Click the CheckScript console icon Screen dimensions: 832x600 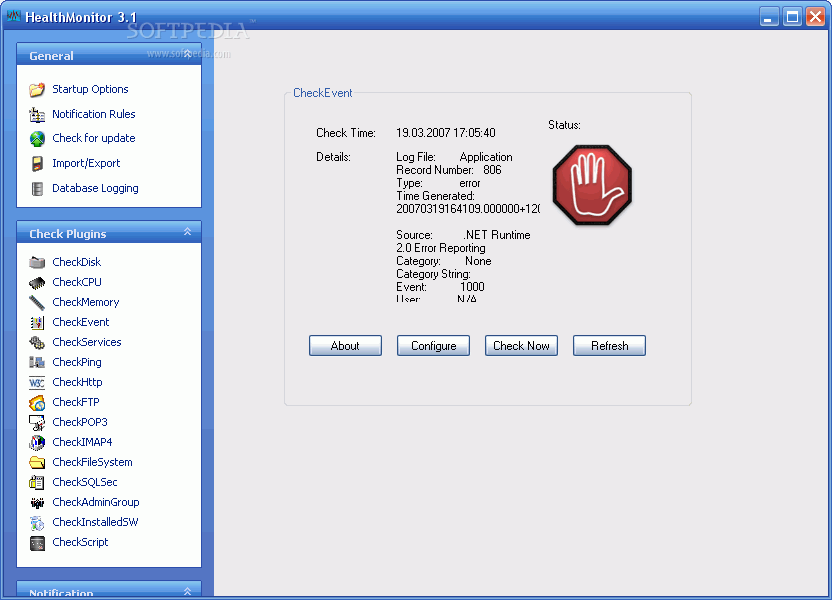[x=37, y=543]
